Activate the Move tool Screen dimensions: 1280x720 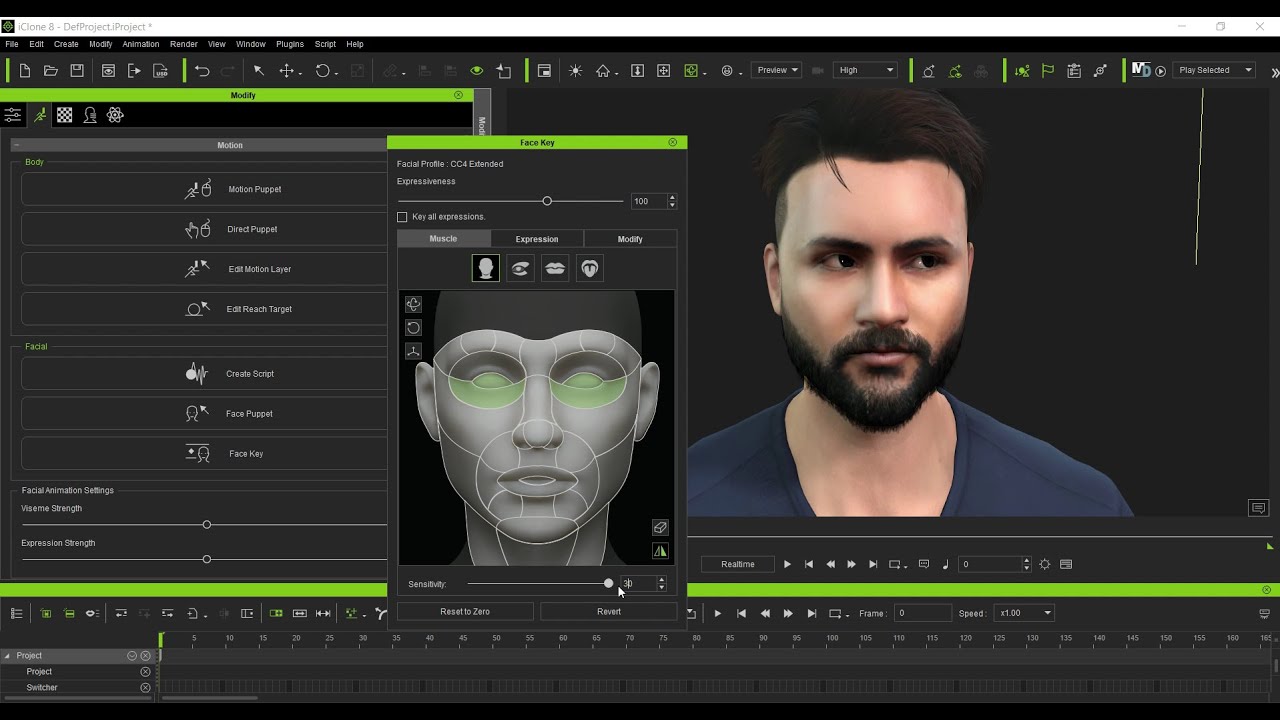[x=287, y=70]
